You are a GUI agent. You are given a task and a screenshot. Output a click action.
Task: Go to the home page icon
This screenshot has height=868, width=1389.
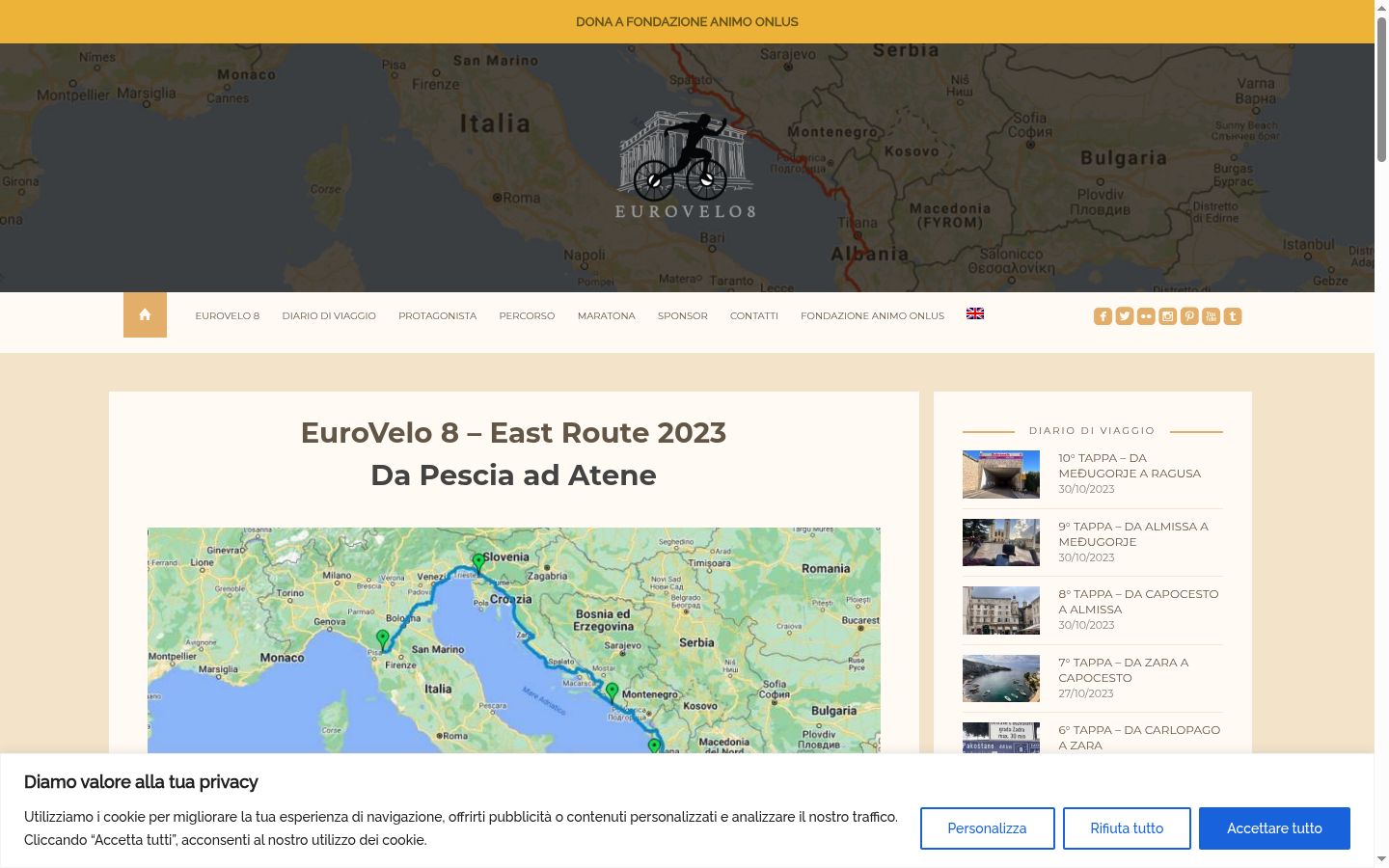(x=145, y=314)
